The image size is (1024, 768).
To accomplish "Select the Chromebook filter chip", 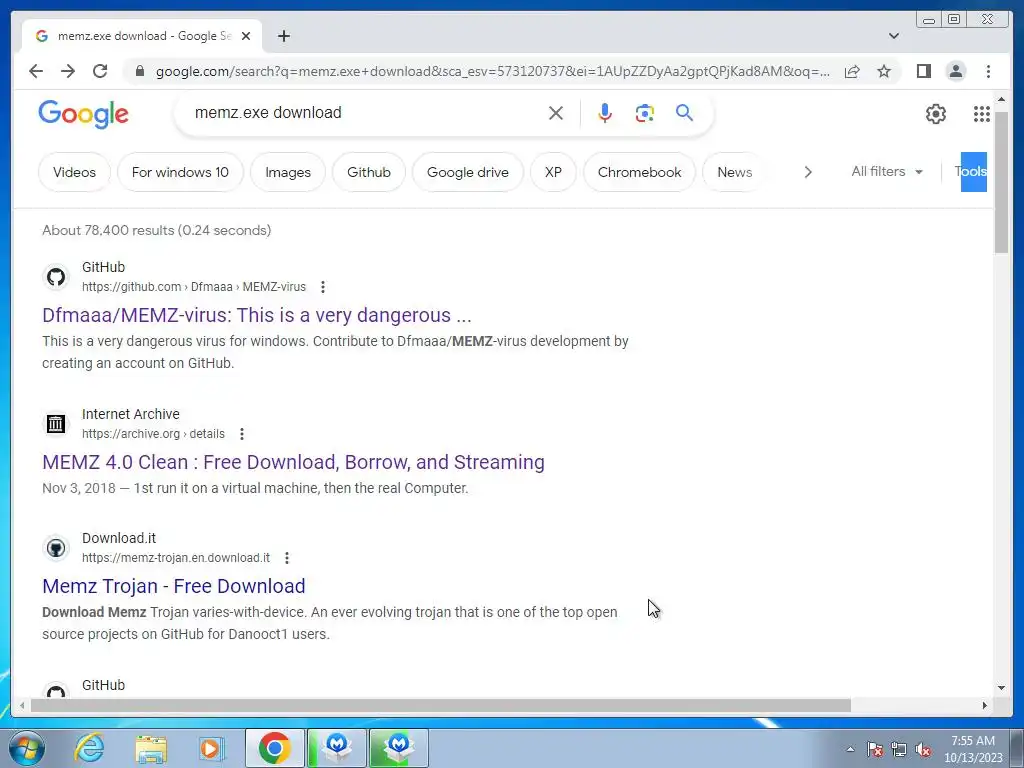I will point(639,172).
